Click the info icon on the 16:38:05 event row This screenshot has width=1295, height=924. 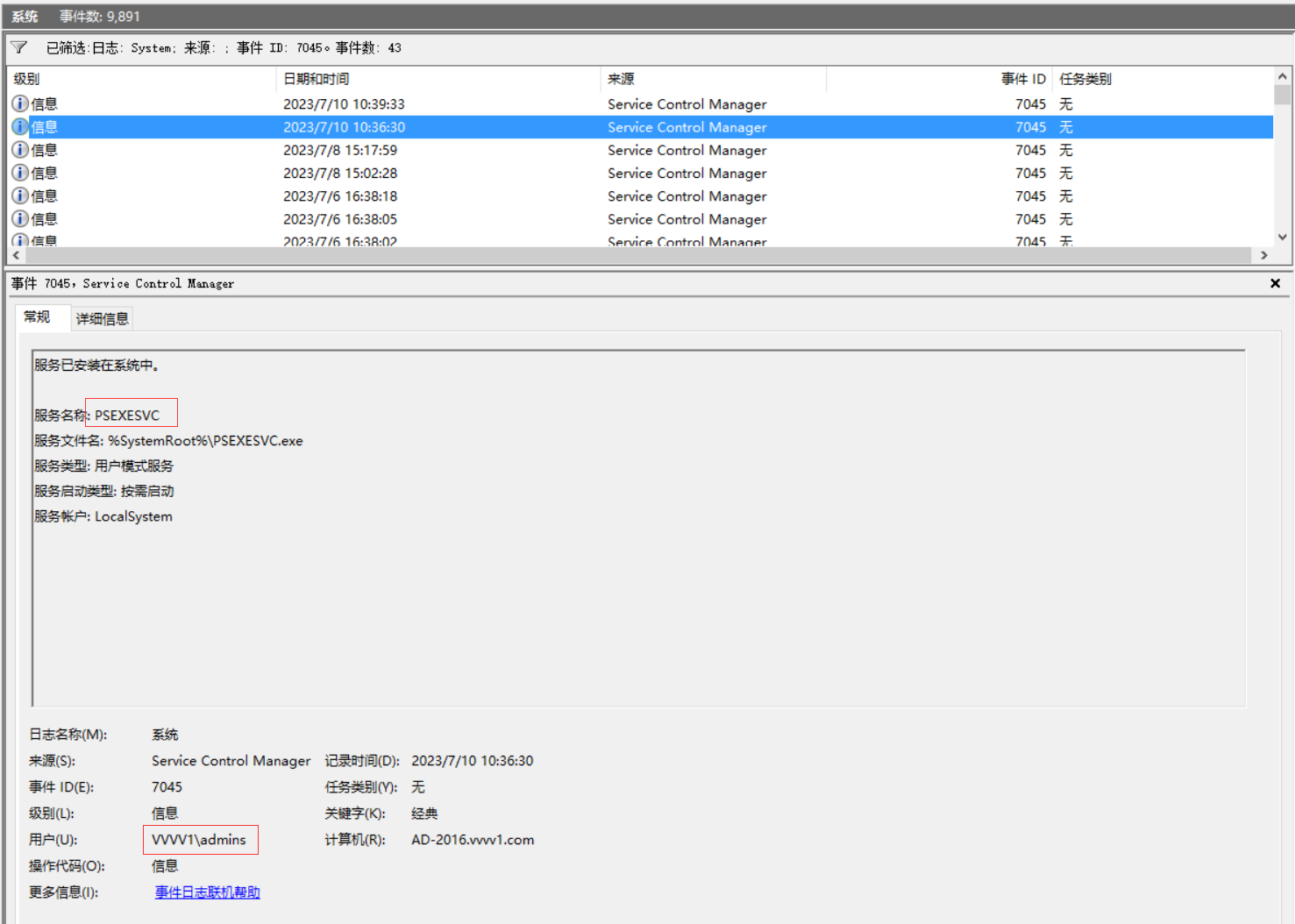pos(19,218)
